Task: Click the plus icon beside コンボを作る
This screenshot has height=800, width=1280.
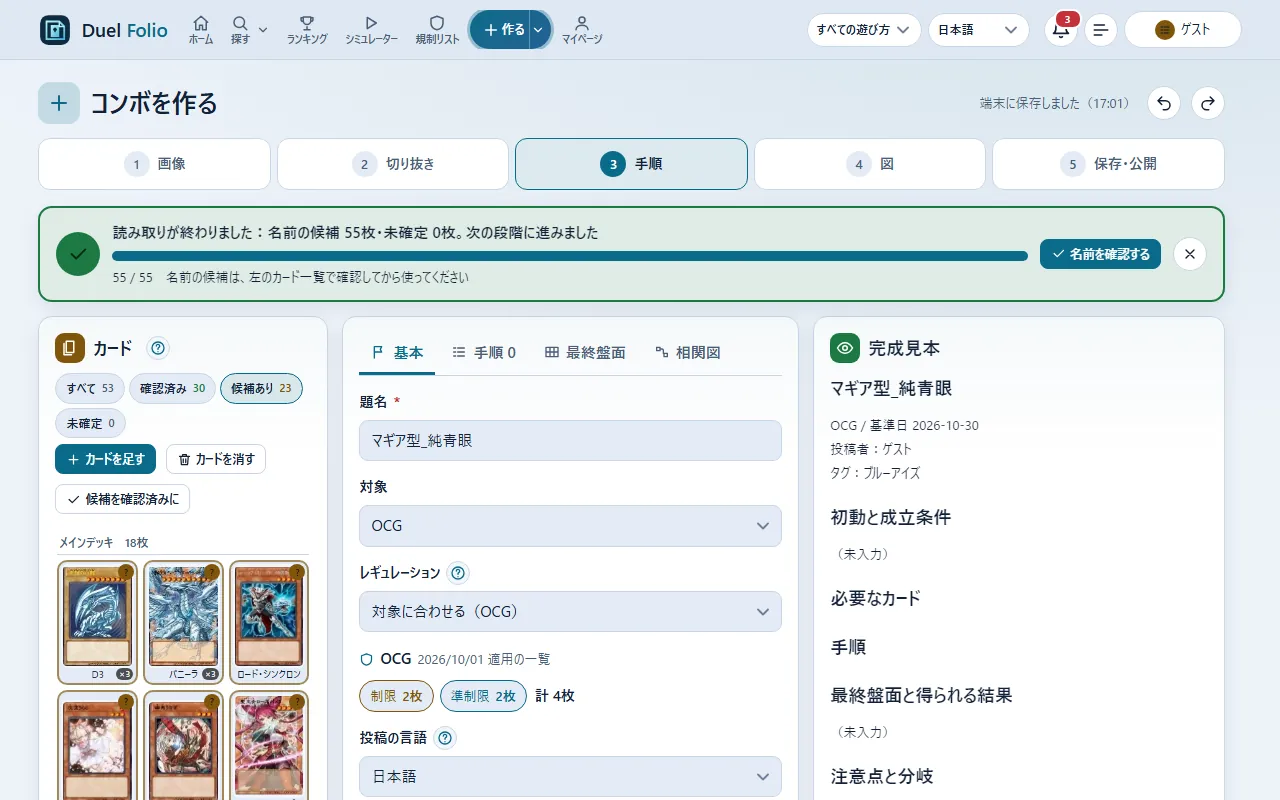Action: tap(59, 103)
